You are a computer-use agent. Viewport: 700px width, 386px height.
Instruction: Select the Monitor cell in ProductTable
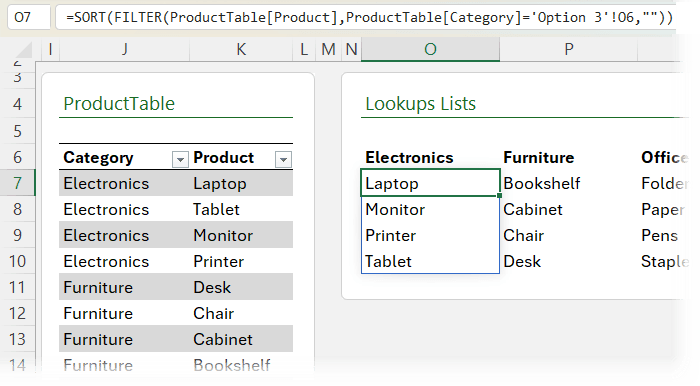[241, 235]
